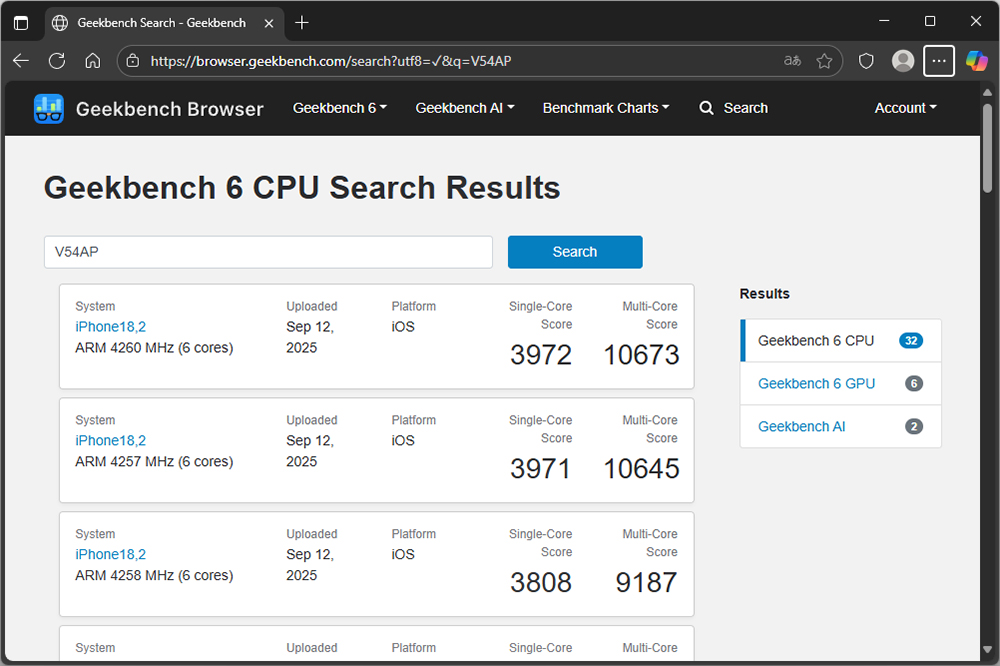
Task: Click the page vertical scrollbar thumb
Action: point(987,148)
